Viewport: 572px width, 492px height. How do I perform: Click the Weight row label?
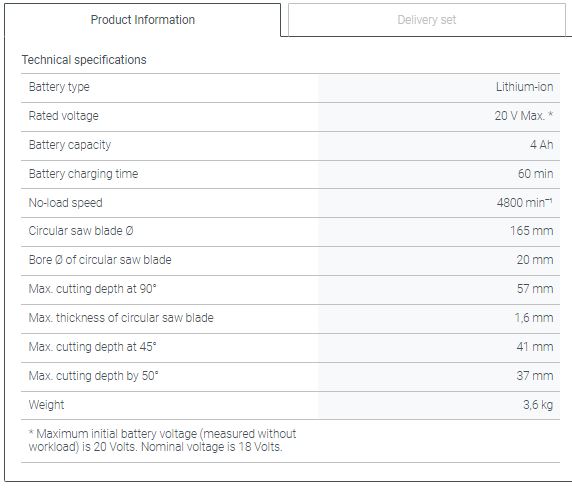[46, 405]
